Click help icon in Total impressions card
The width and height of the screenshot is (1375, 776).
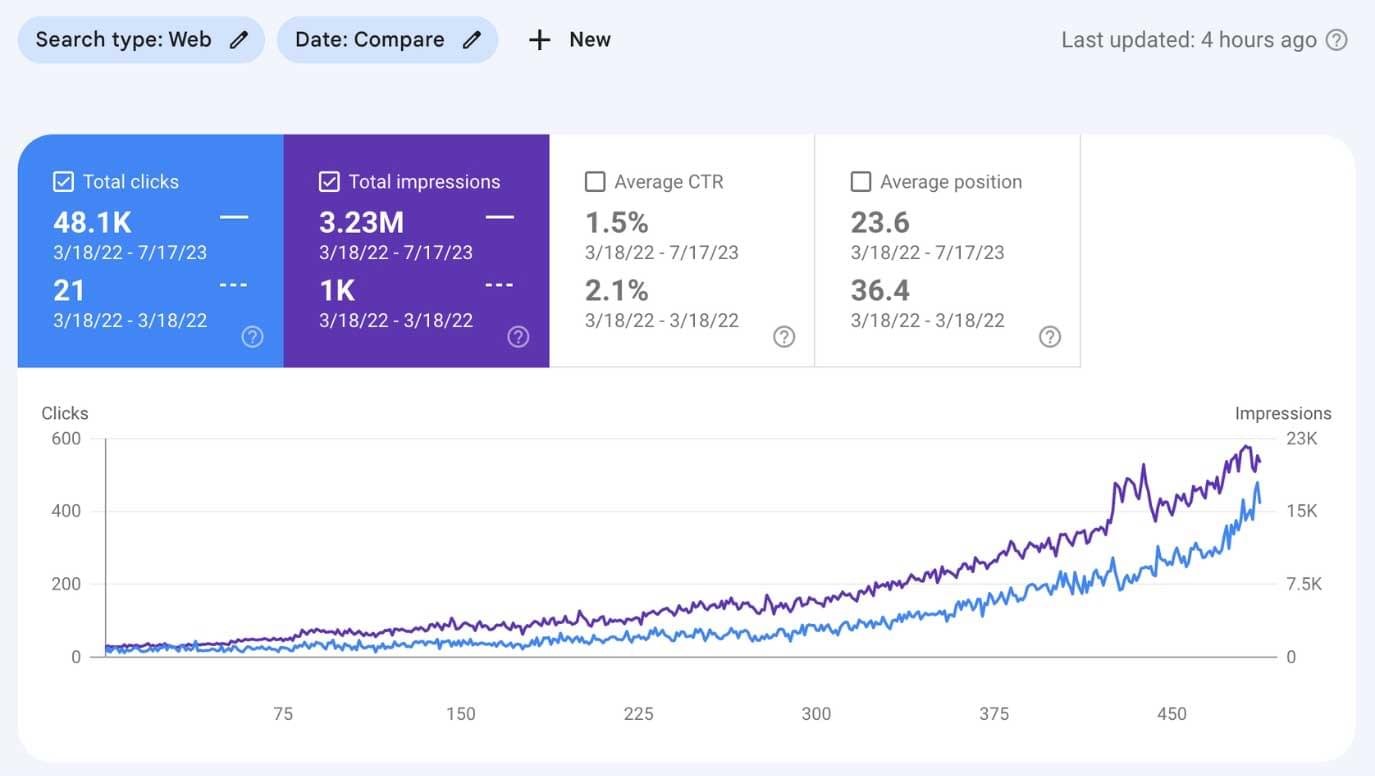pyautogui.click(x=518, y=337)
